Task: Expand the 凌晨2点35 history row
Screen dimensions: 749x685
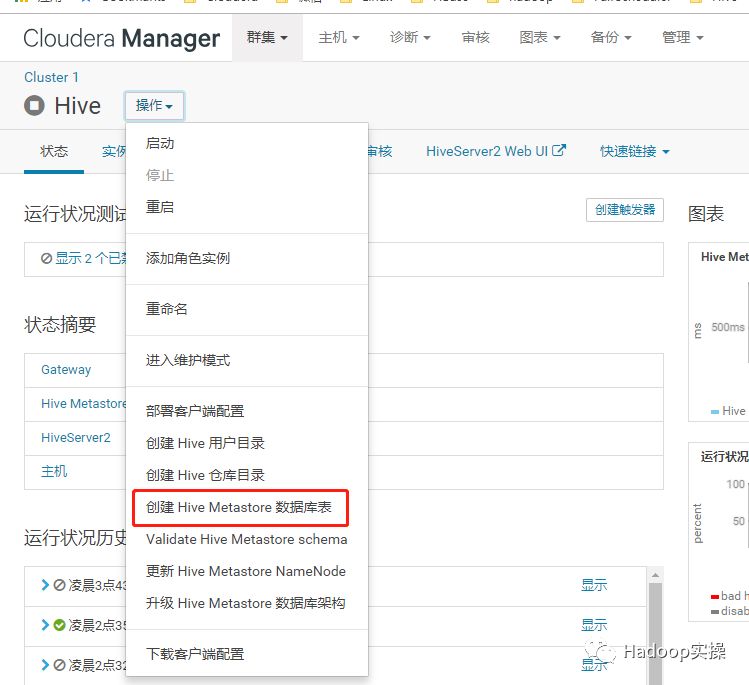Action: [x=45, y=625]
